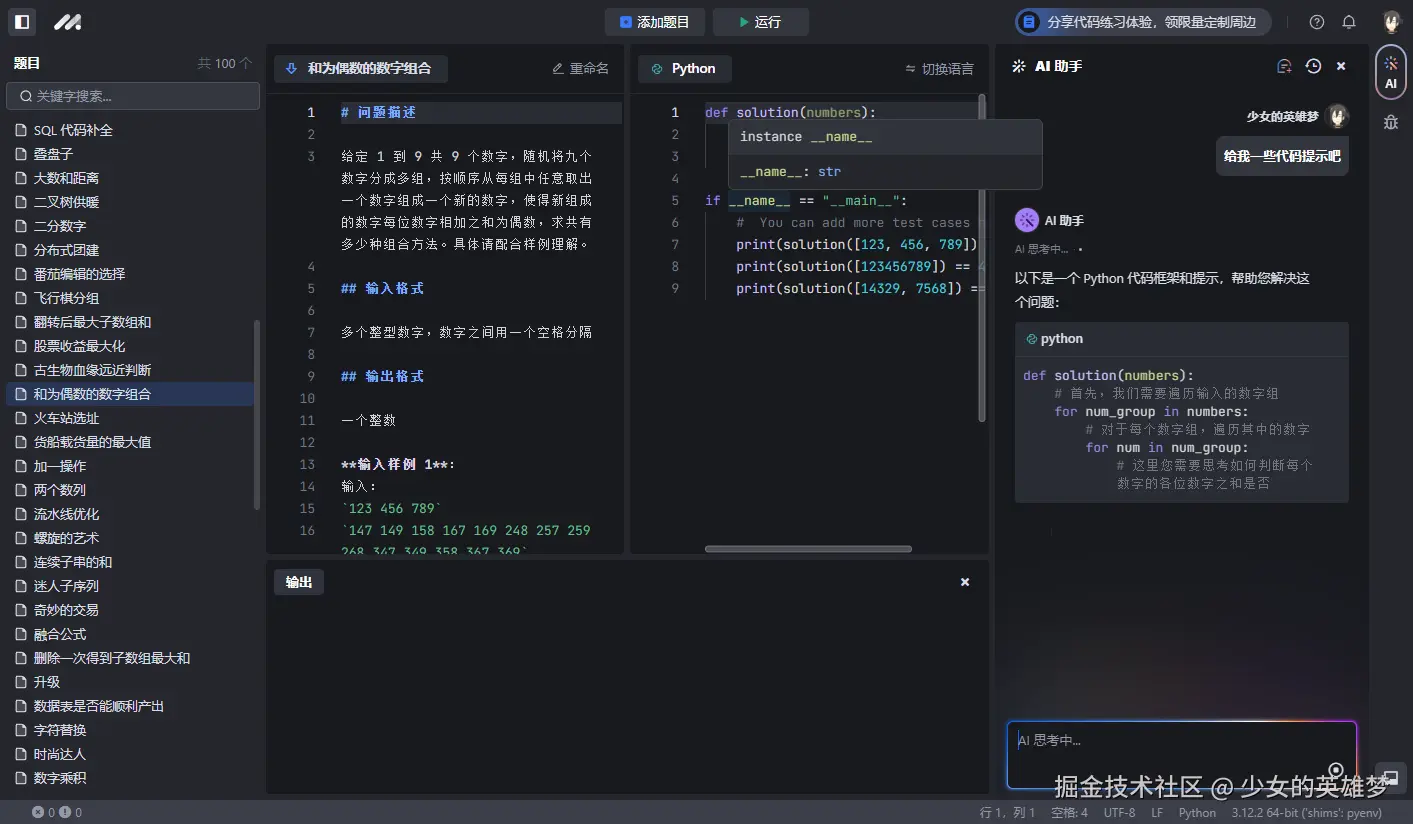Screen dimensions: 1413x824
Task: Open the 流水线优化 problem
Action: tap(130, 514)
